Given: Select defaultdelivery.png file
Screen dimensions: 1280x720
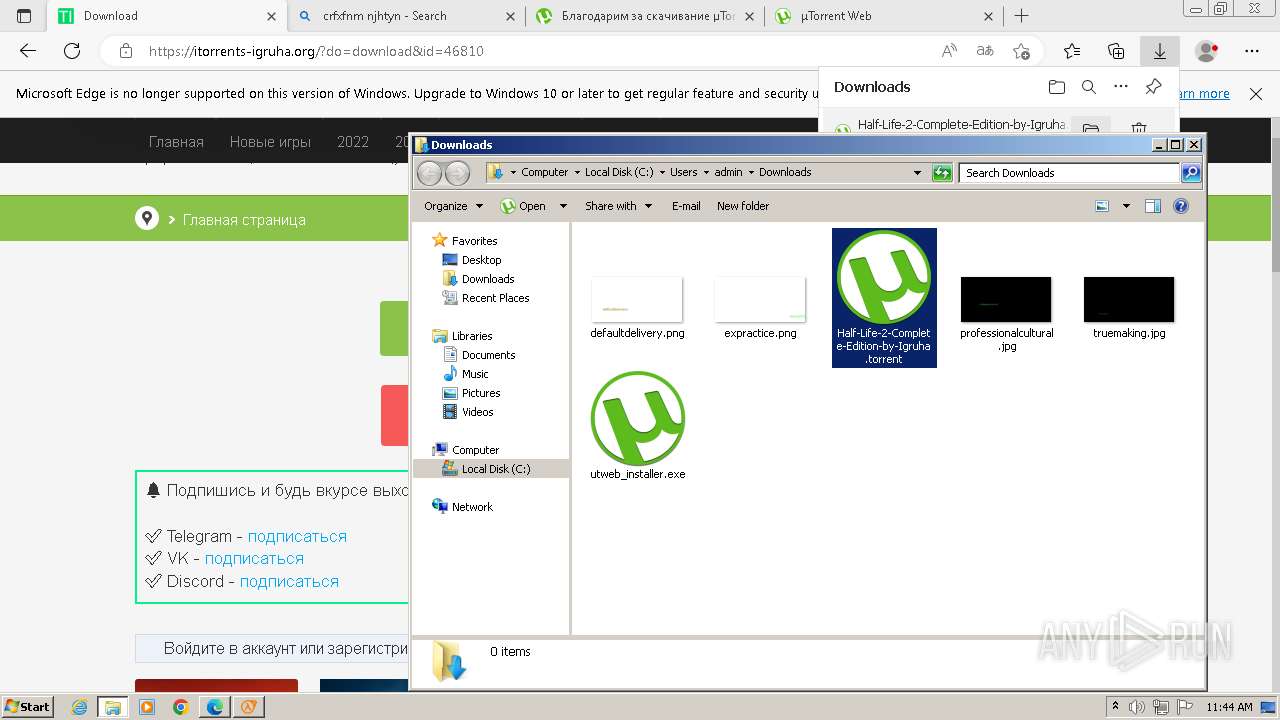Looking at the screenshot, I should pos(637,307).
